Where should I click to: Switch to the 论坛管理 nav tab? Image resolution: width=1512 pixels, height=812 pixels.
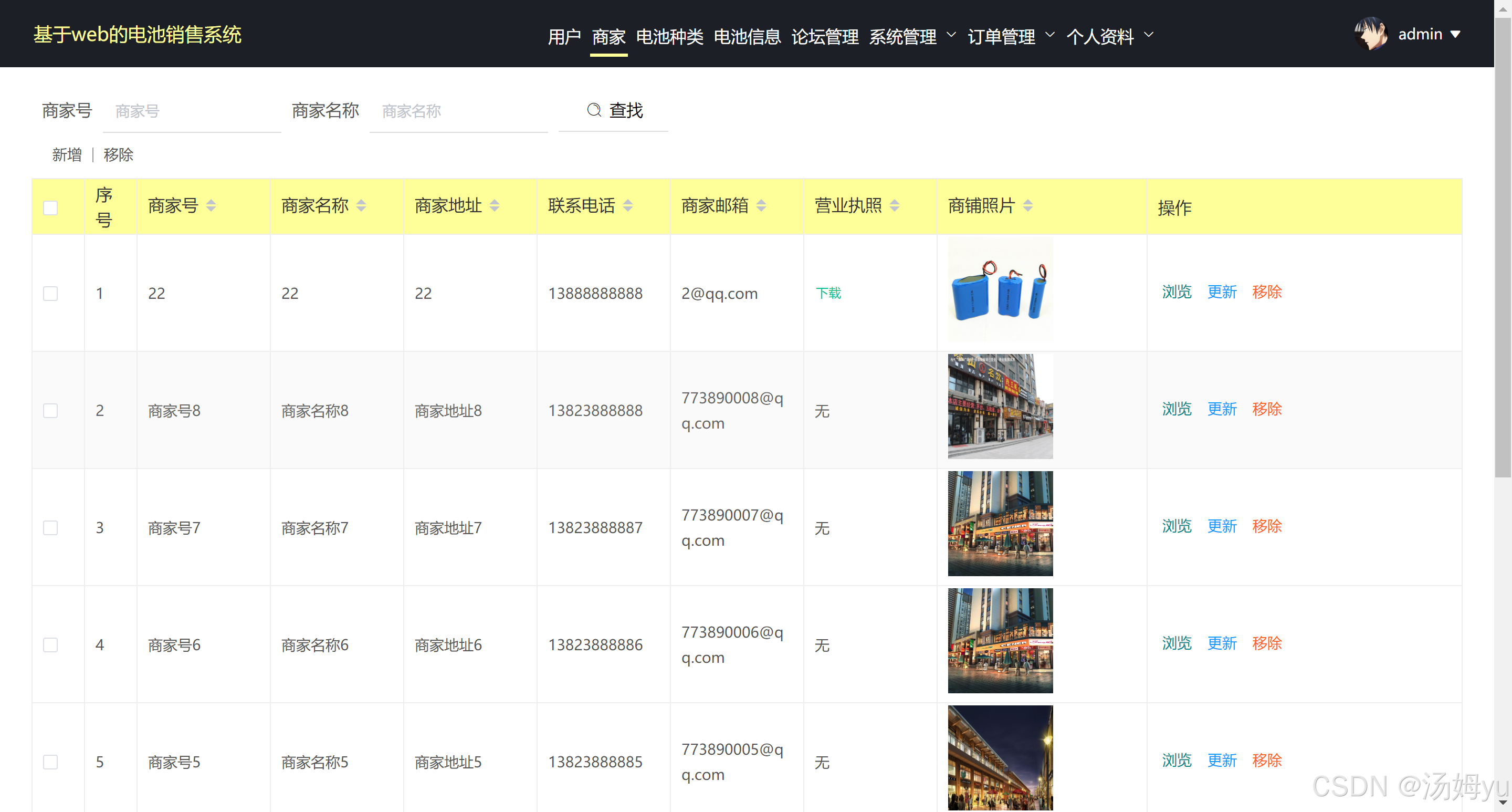coord(824,36)
